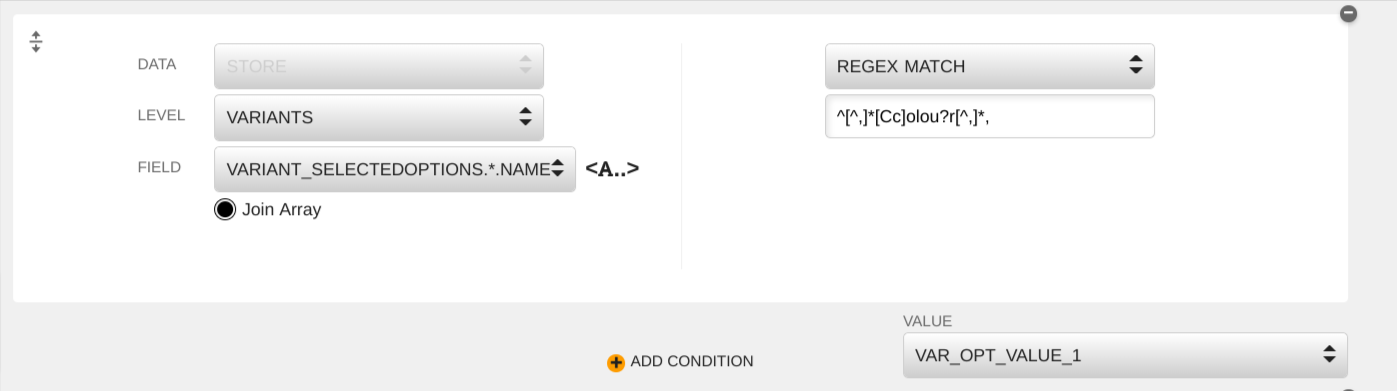The height and width of the screenshot is (391, 1397).
Task: Remove this condition with the minus icon
Action: pos(1348,14)
